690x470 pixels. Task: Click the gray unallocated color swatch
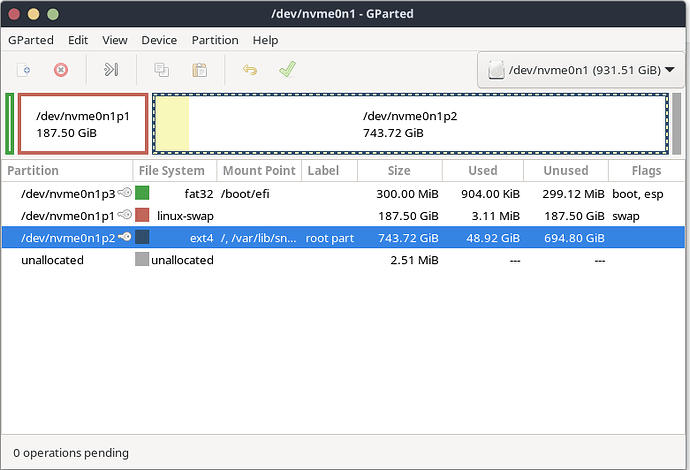[142, 259]
